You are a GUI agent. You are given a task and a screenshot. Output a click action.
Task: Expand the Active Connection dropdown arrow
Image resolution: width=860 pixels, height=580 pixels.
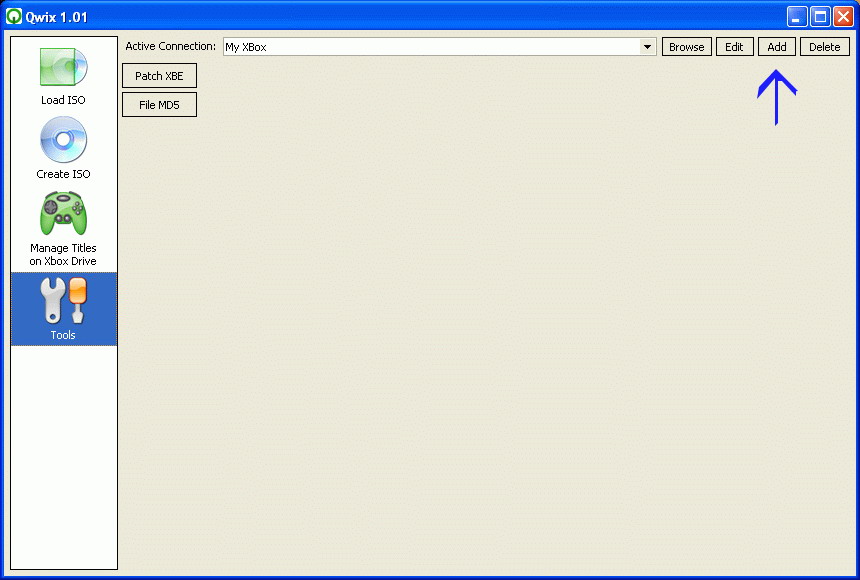click(647, 47)
